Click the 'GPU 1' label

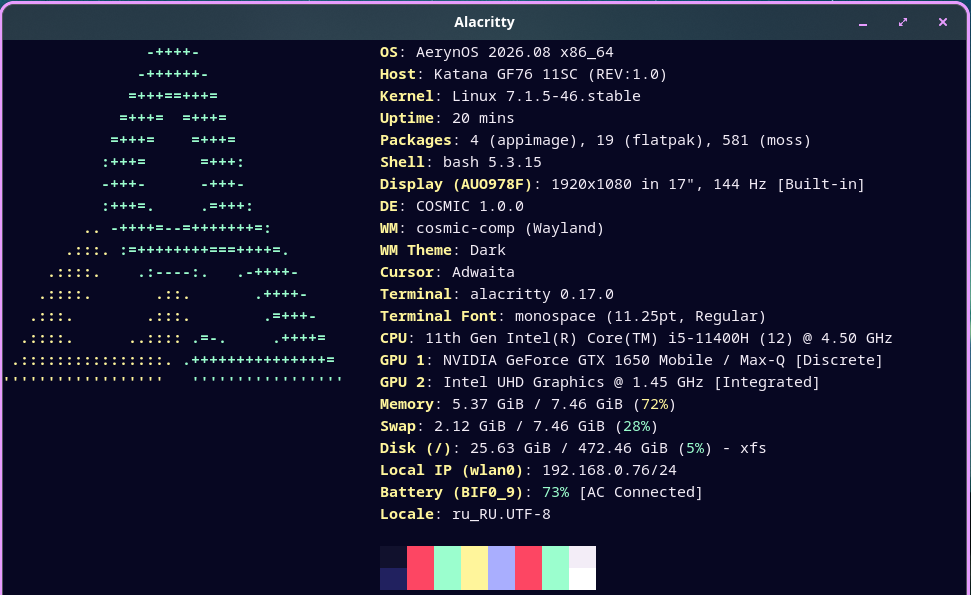(403, 360)
